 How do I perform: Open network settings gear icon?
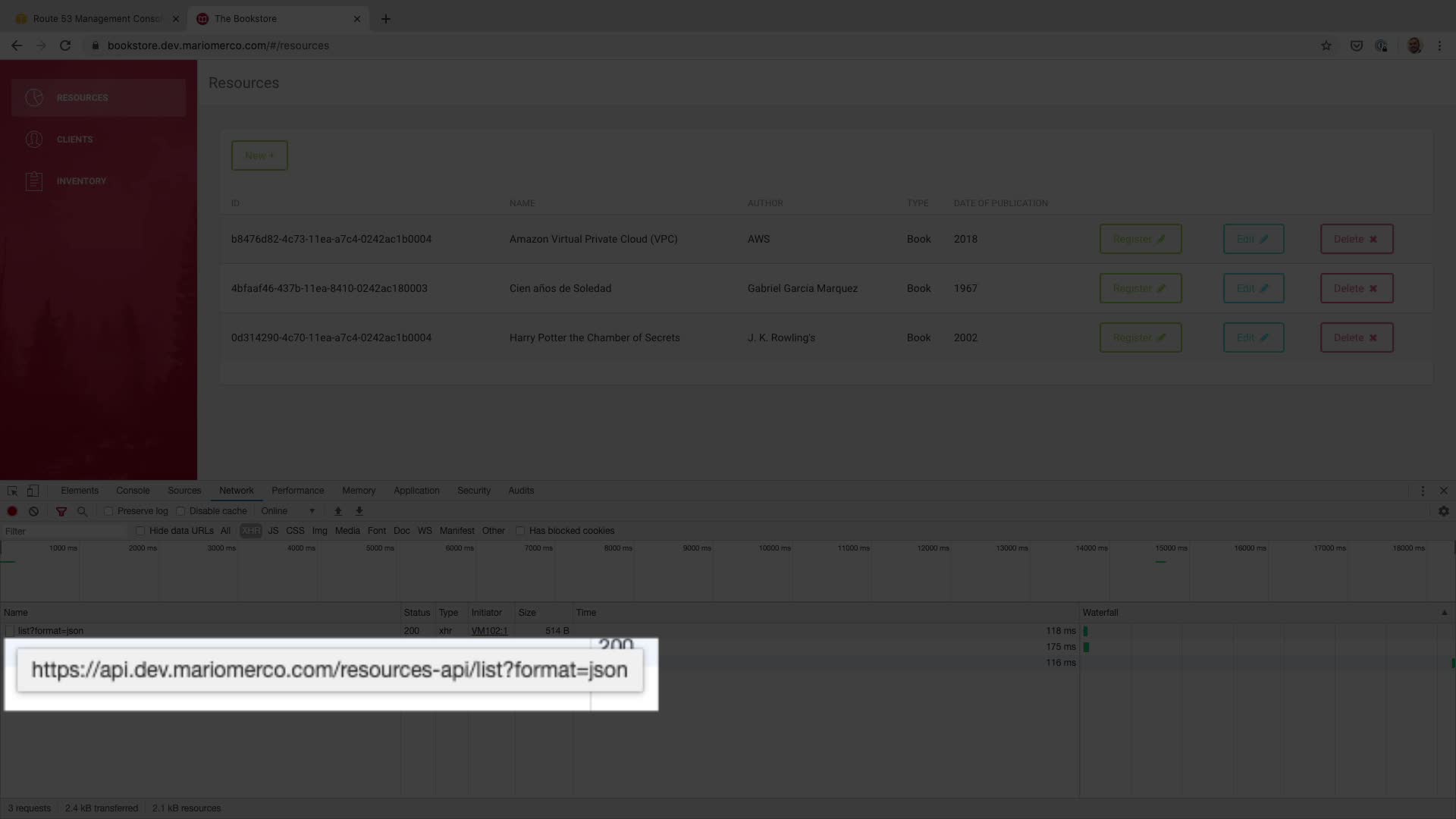1443,511
